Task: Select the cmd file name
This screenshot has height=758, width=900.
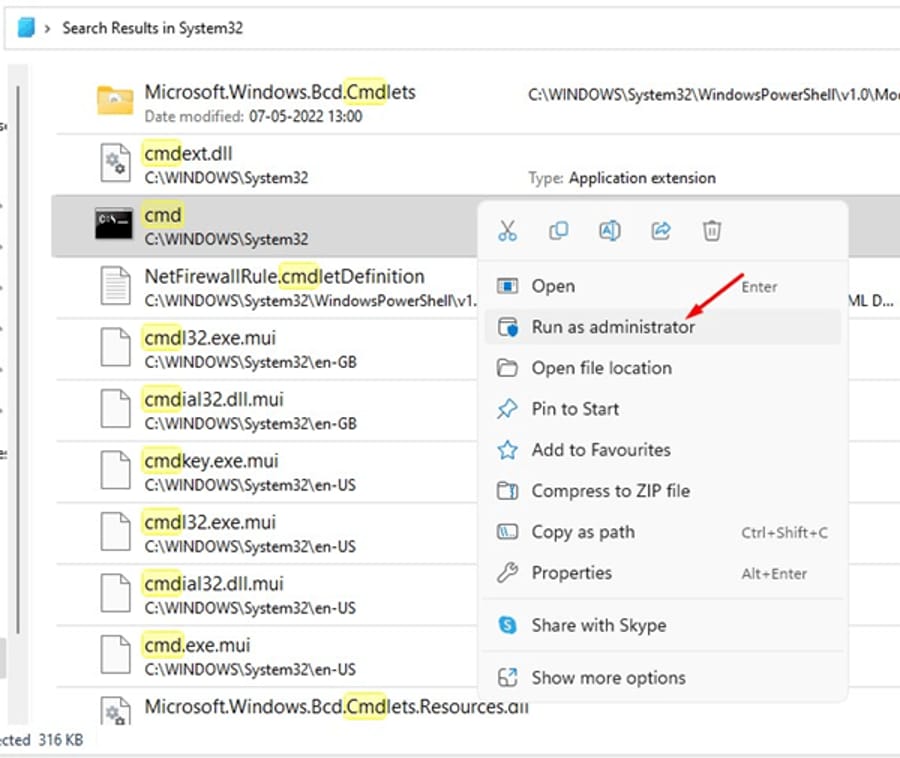Action: click(x=163, y=215)
